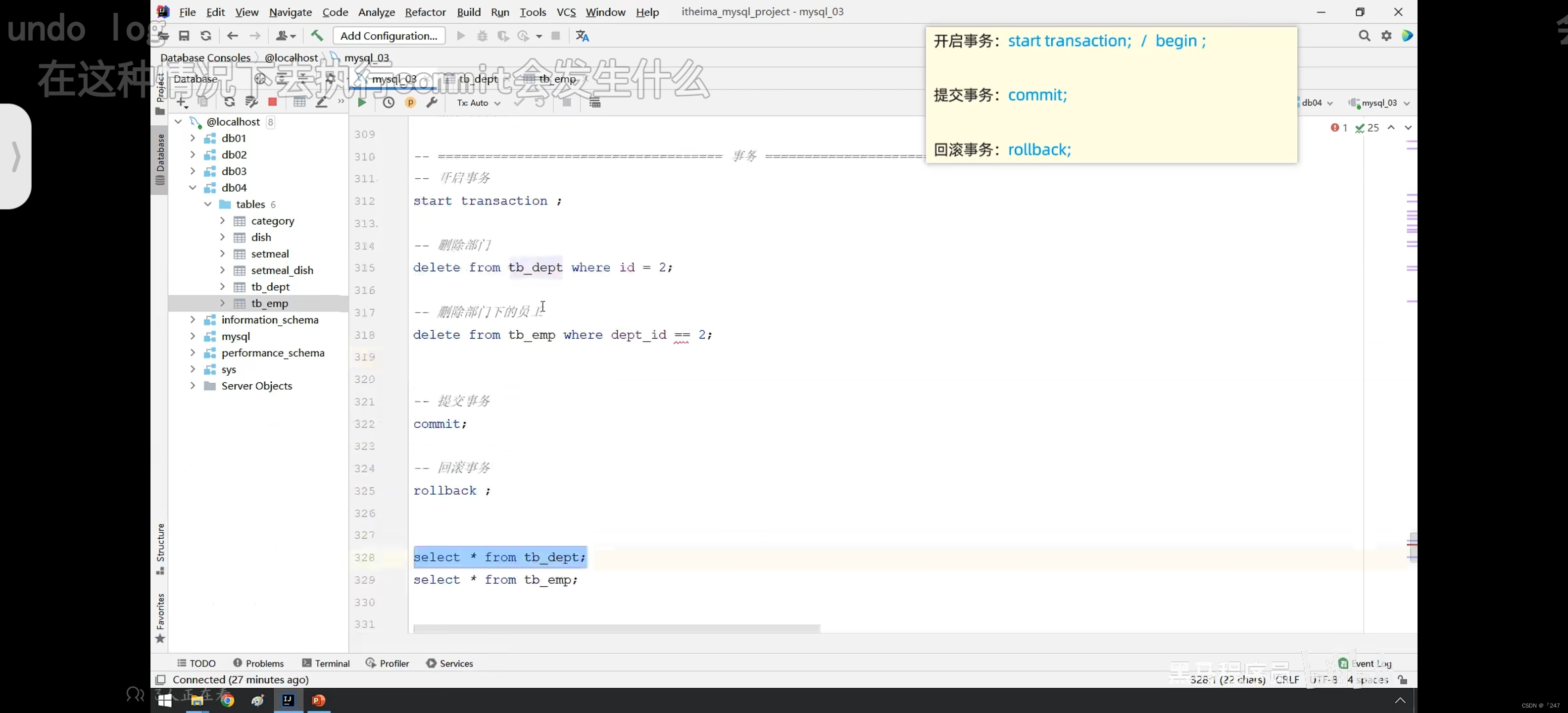Click the Database table editor icon

[x=299, y=102]
